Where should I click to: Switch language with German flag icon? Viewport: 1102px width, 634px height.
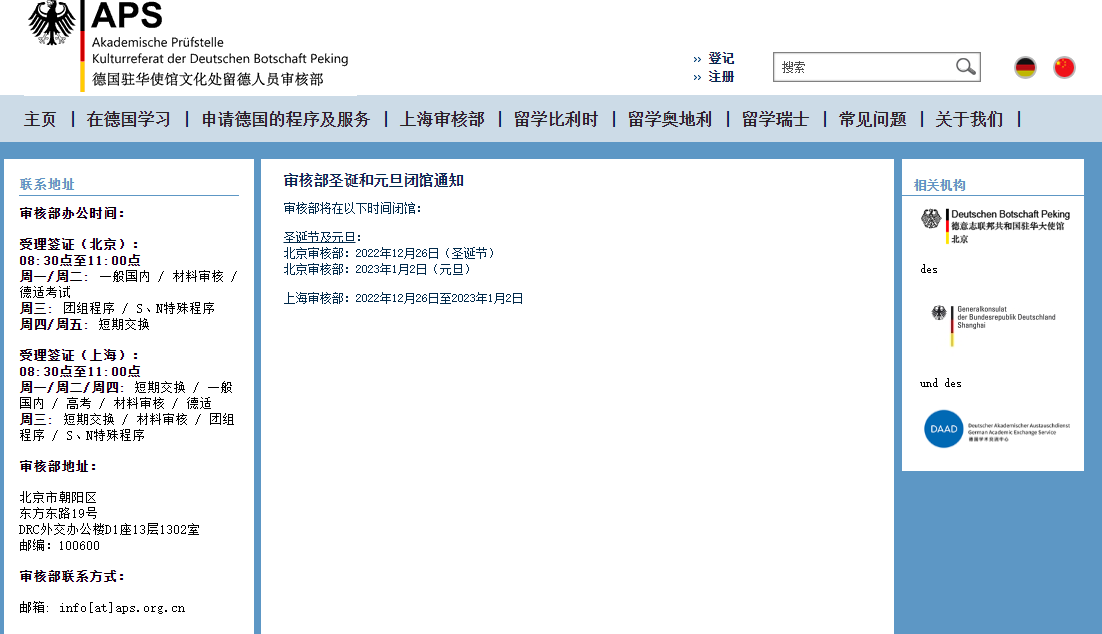pos(1025,68)
